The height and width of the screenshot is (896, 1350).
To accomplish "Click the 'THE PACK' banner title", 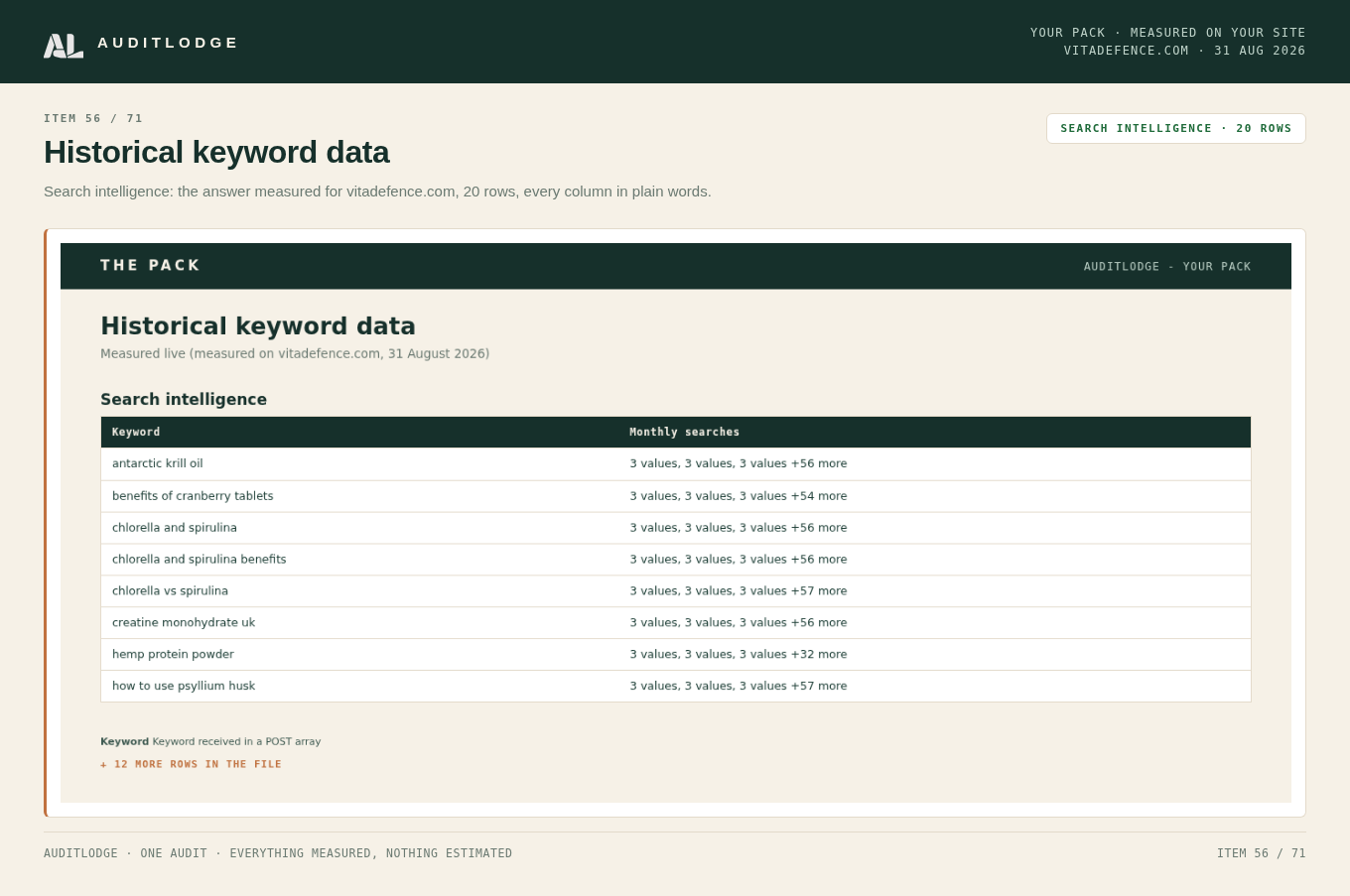I will [150, 266].
